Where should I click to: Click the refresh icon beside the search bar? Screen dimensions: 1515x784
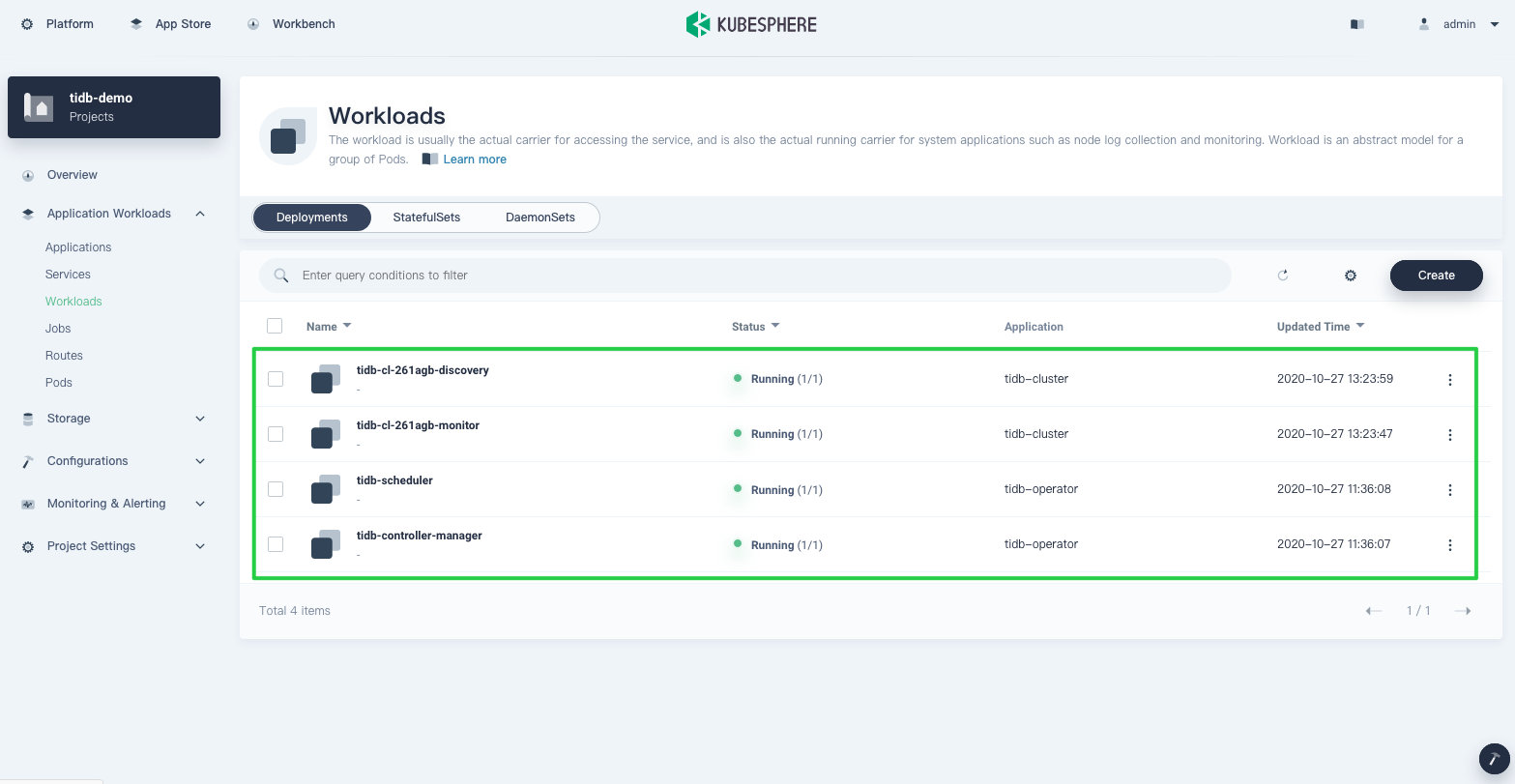pyautogui.click(x=1283, y=276)
